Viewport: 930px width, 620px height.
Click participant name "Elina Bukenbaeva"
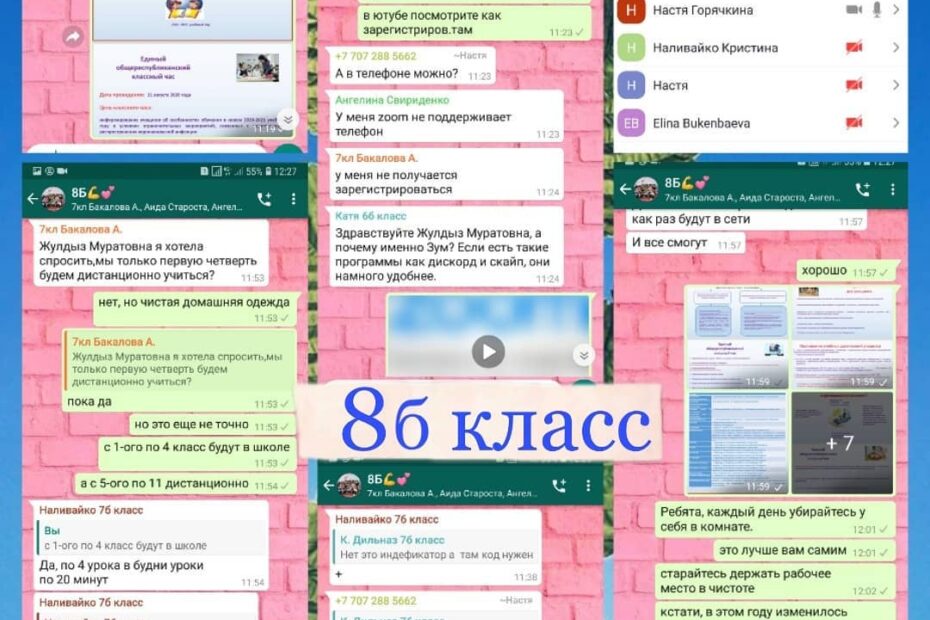tap(701, 123)
